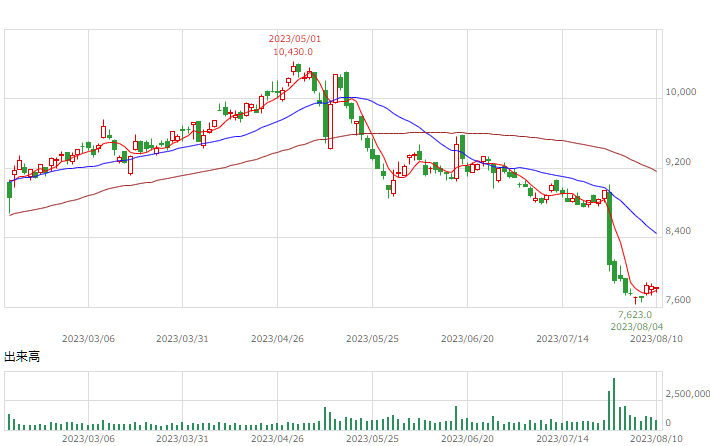Click the 2023/03/31 date under price chart

click(x=182, y=339)
